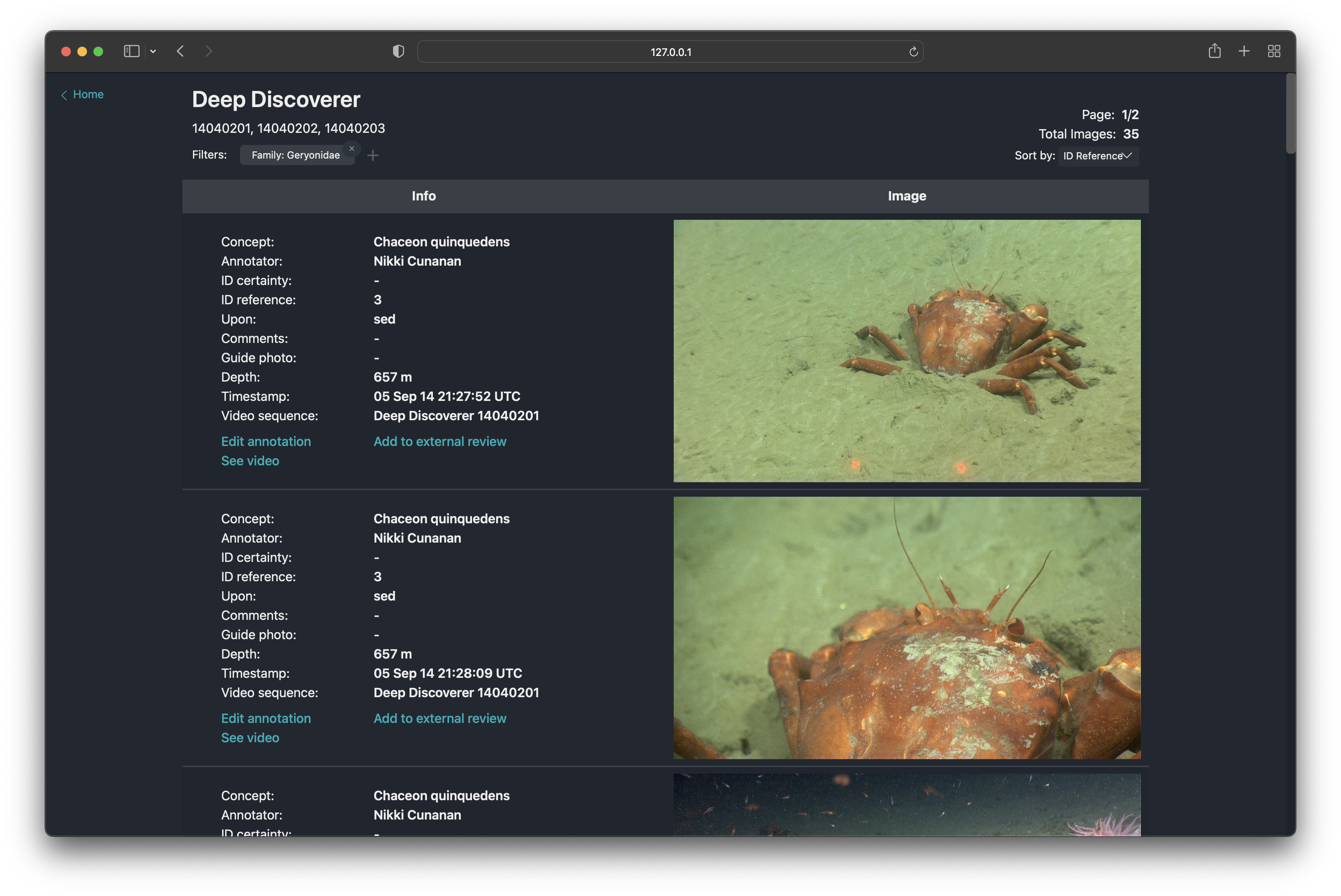
Task: Reload the page in address bar
Action: pos(913,52)
